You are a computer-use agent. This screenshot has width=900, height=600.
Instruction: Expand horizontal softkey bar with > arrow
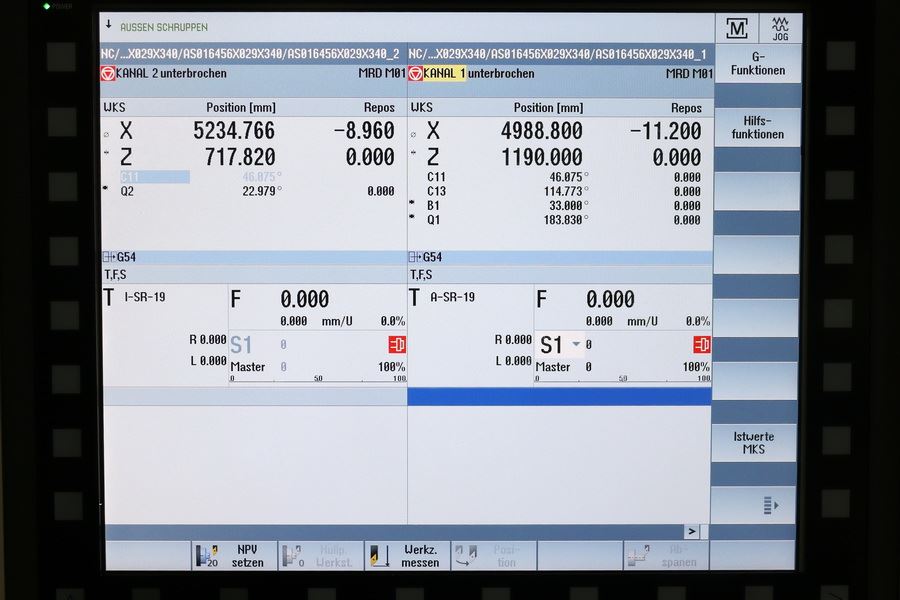tap(691, 531)
